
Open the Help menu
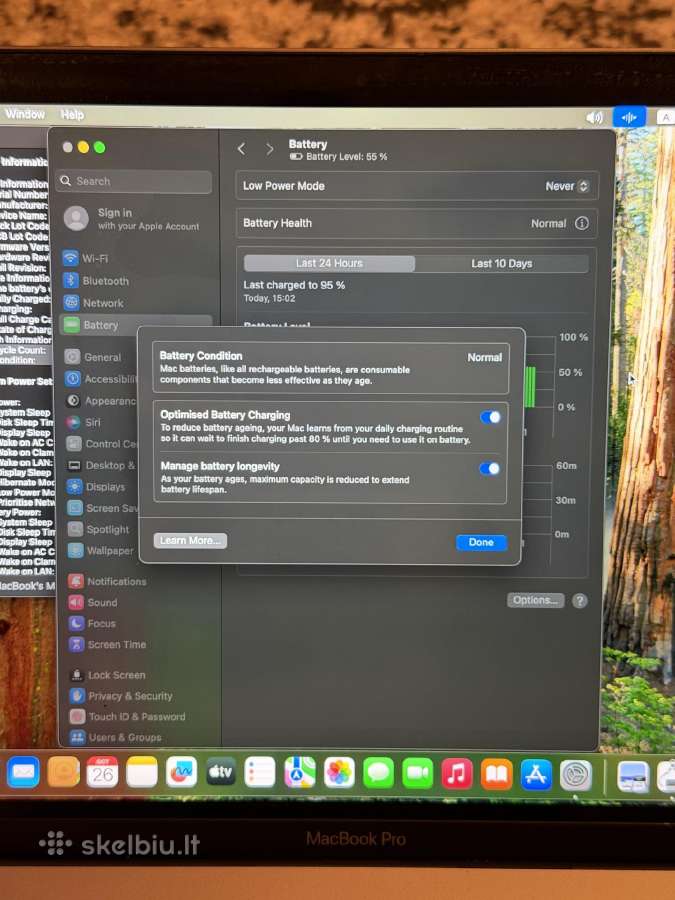pos(72,115)
